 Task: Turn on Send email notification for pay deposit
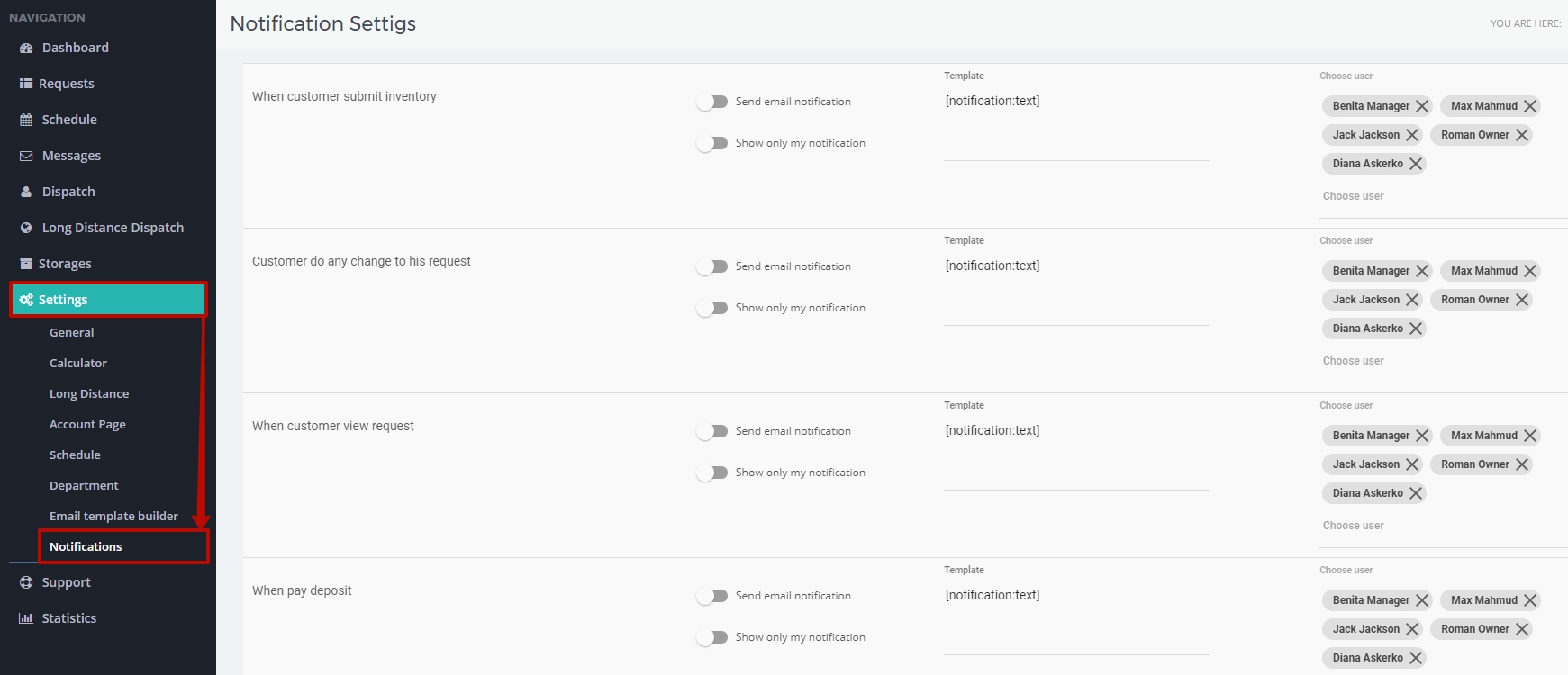711,596
